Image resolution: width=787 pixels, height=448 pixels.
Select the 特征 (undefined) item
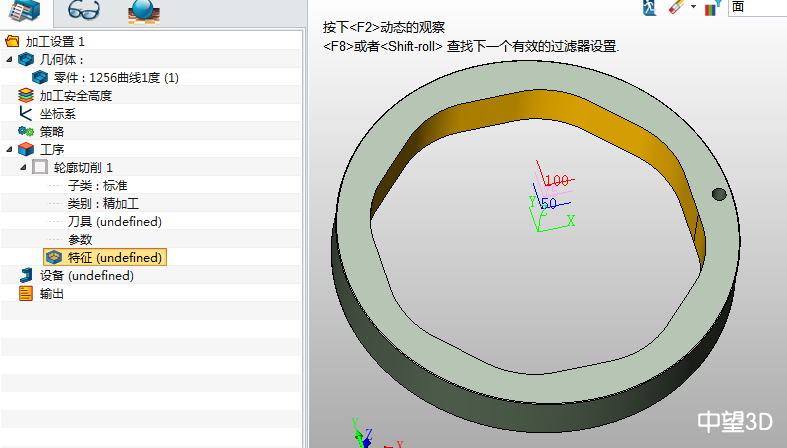click(113, 258)
